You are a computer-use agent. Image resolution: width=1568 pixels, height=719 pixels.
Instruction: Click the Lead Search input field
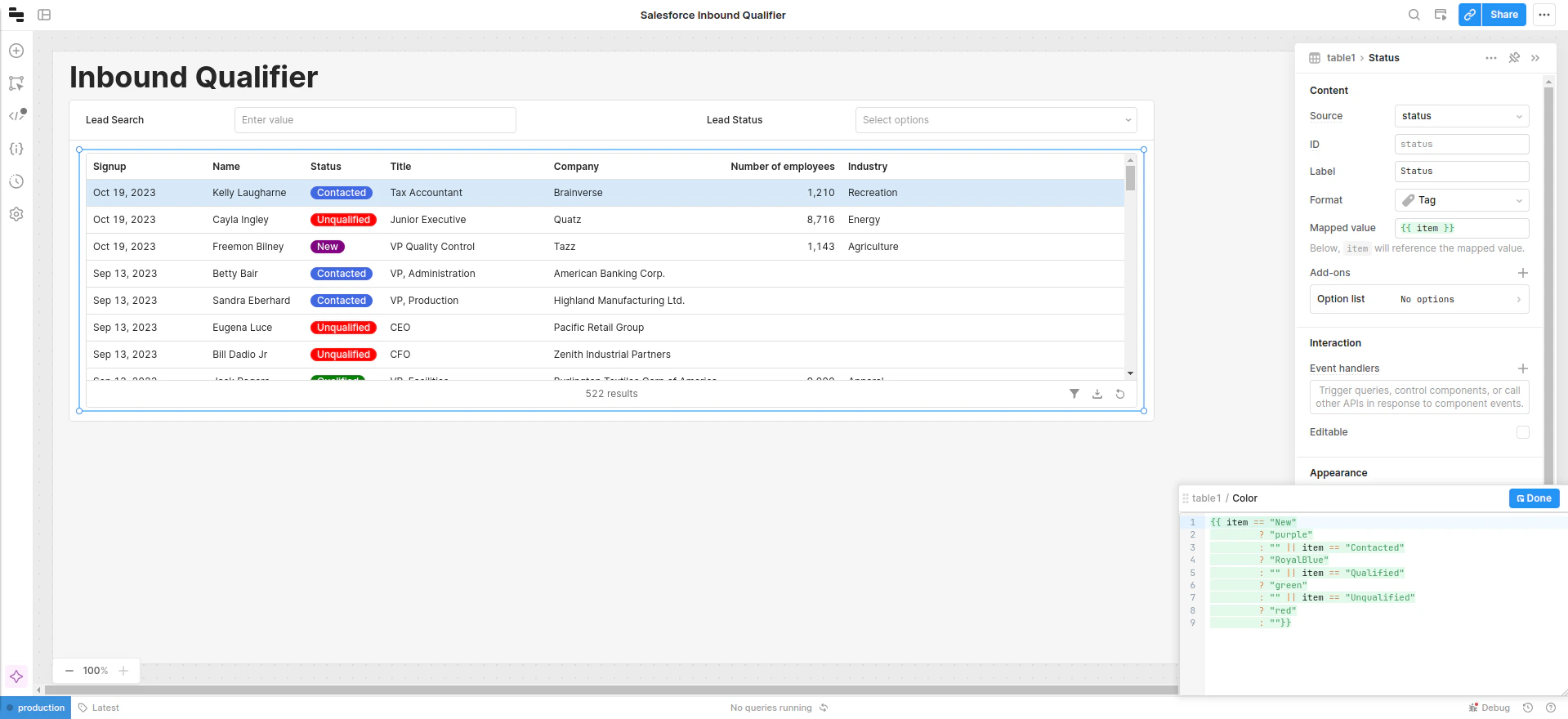[375, 120]
